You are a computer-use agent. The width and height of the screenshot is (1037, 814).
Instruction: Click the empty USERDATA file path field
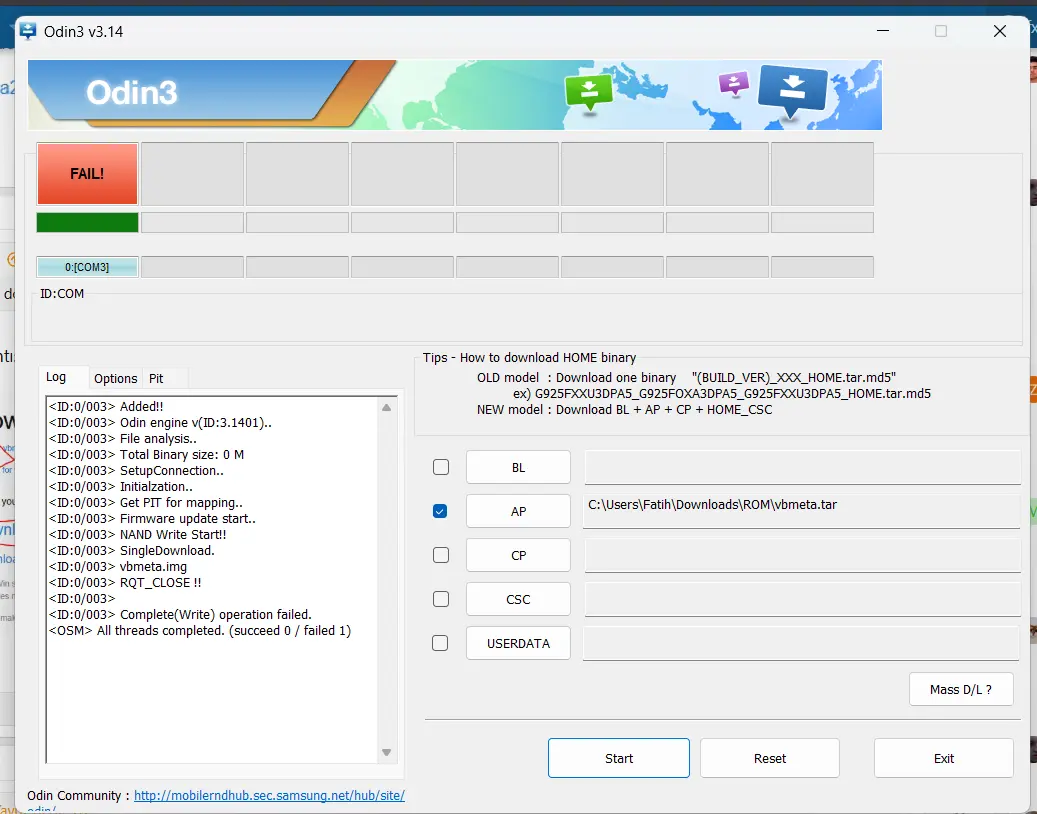[x=802, y=643]
